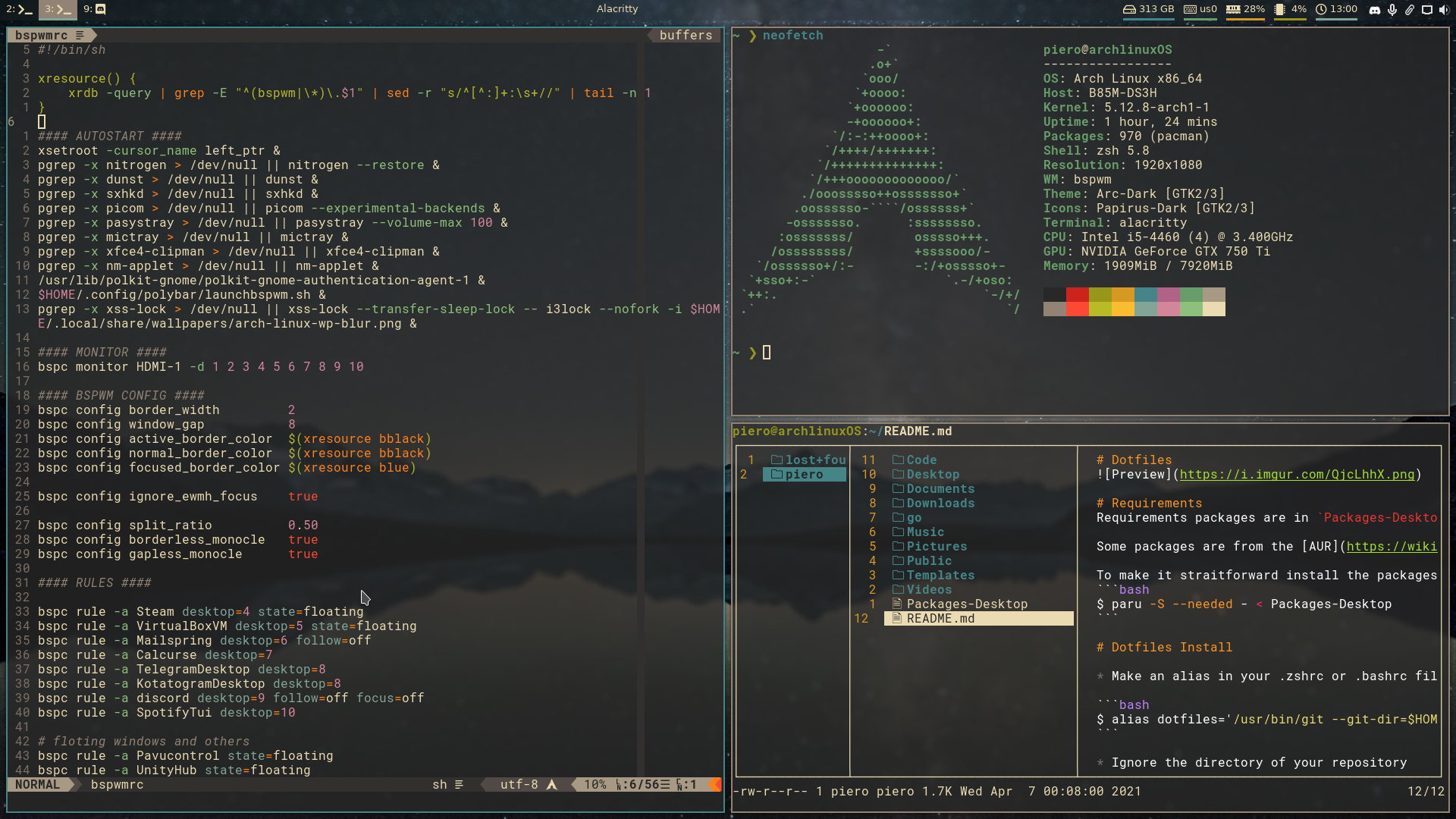Image resolution: width=1456 pixels, height=819 pixels.
Task: Click the cream swatch in neofetch bottom row
Action: (x=1214, y=309)
